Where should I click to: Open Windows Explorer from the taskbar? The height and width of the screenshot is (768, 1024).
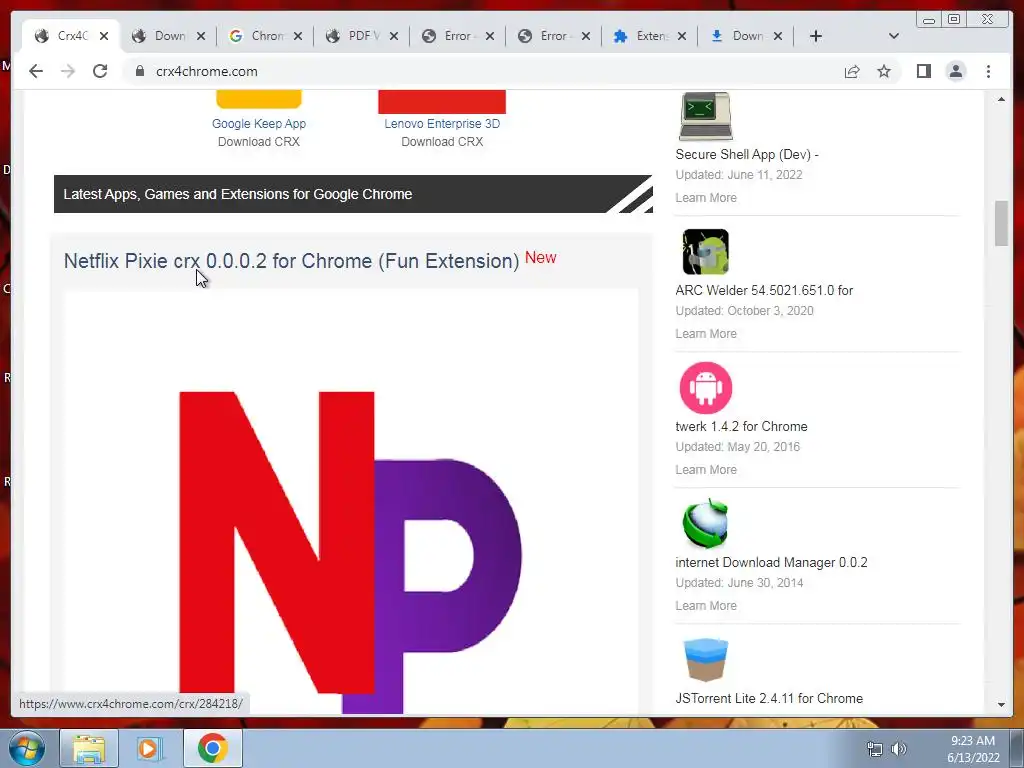(x=89, y=748)
